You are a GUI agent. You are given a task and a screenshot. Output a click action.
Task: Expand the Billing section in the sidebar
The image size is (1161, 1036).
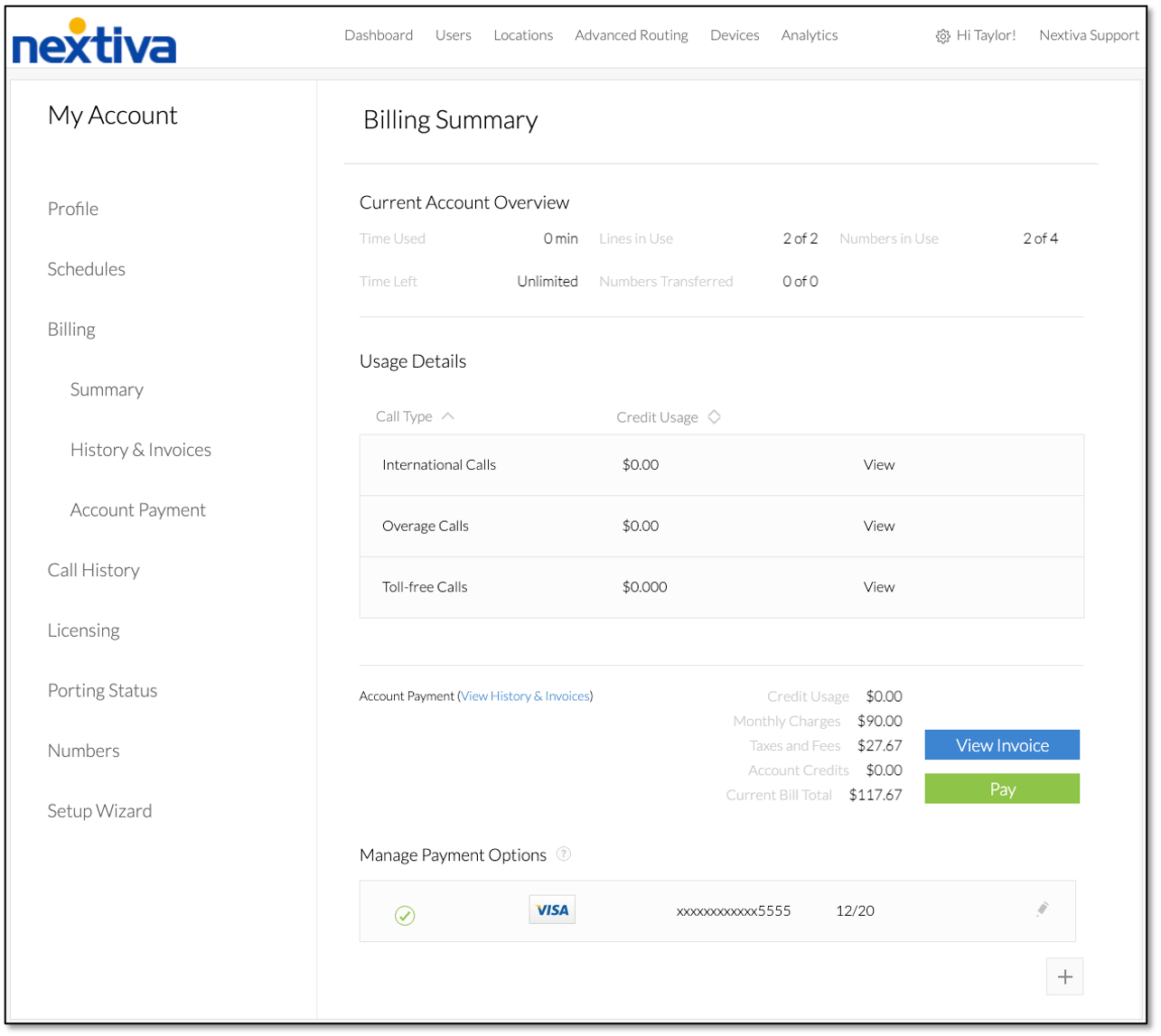click(x=71, y=330)
